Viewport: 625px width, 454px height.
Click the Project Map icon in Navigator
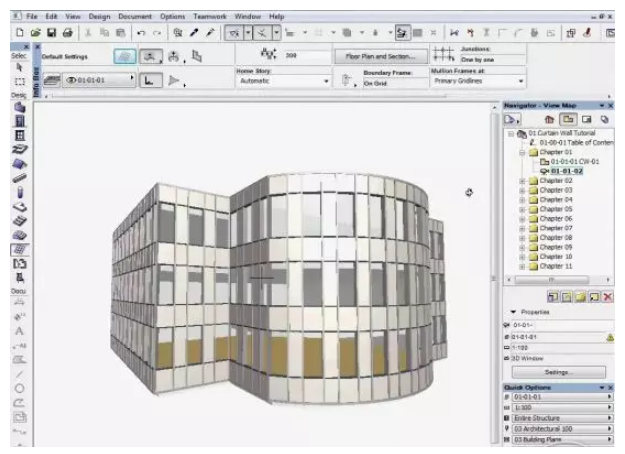coord(549,119)
